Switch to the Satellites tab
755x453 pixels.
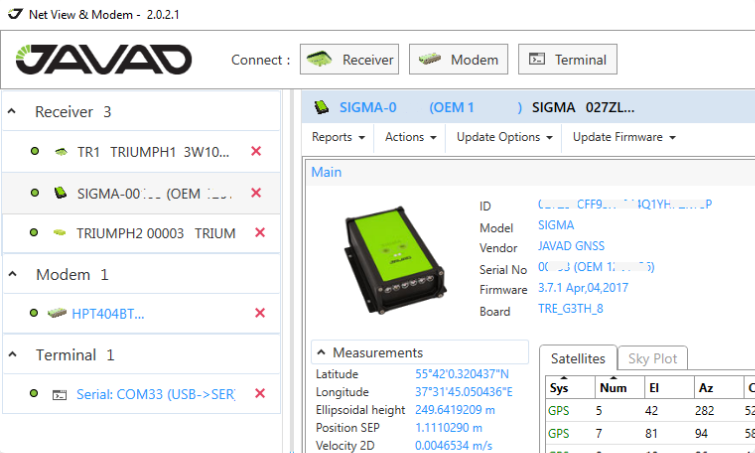(578, 359)
